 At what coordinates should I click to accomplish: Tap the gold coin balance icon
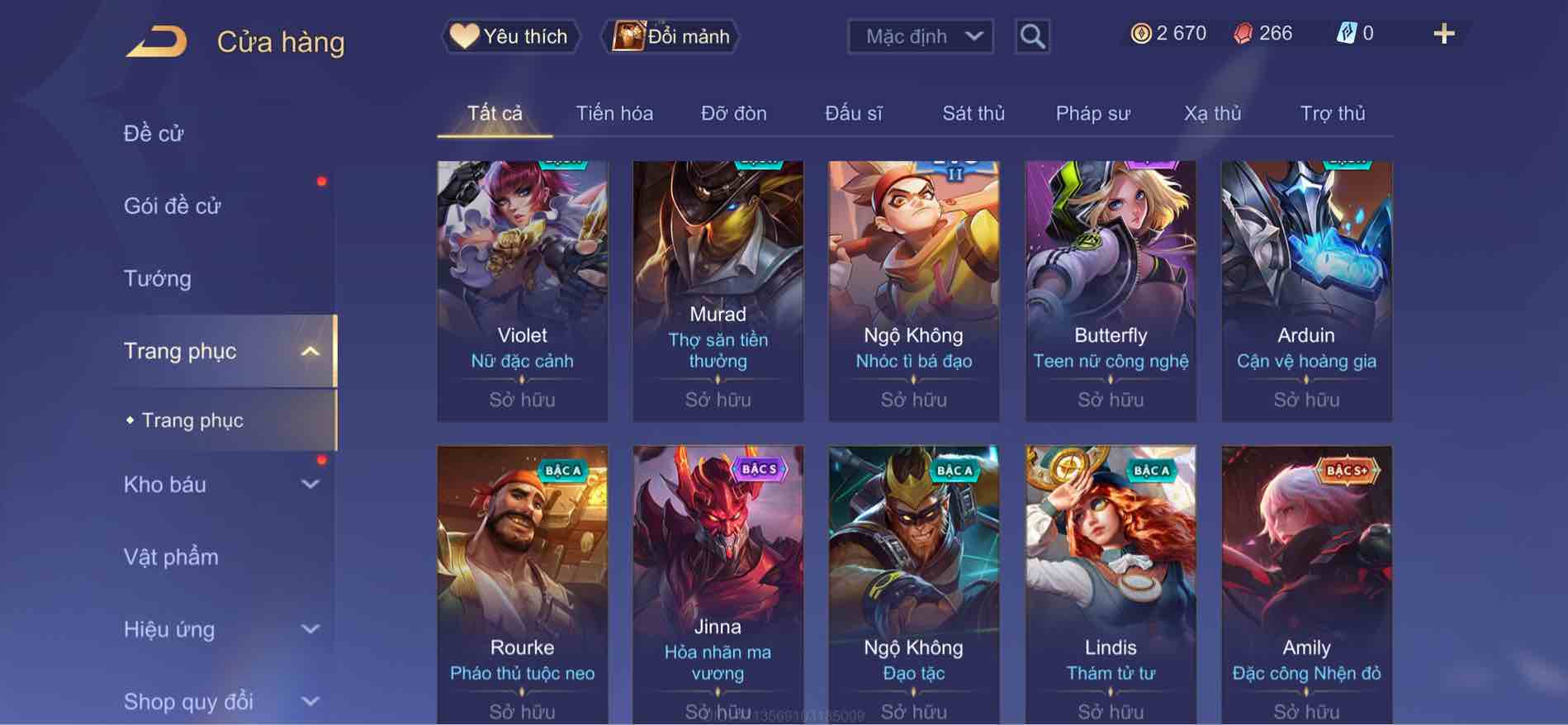pyautogui.click(x=1141, y=34)
